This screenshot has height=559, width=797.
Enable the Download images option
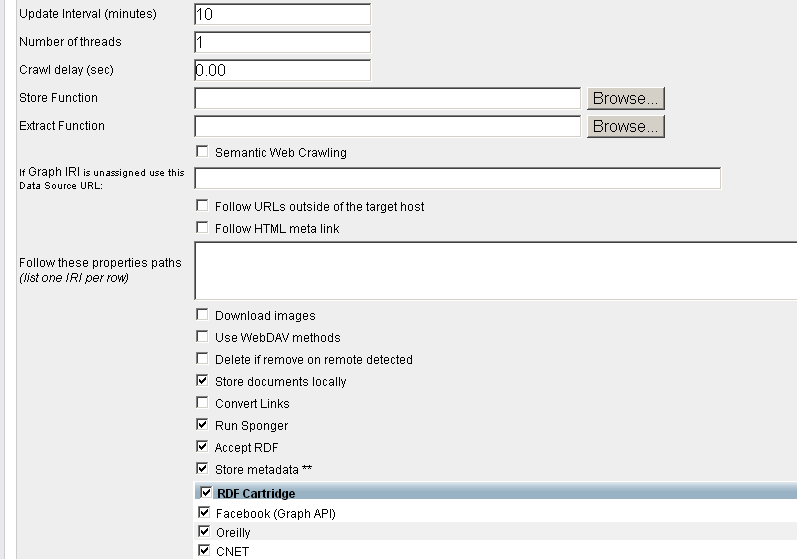click(x=202, y=315)
